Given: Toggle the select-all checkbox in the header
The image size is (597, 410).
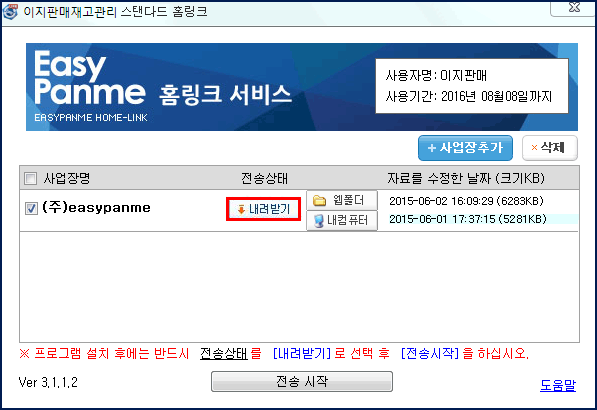Looking at the screenshot, I should [30, 178].
